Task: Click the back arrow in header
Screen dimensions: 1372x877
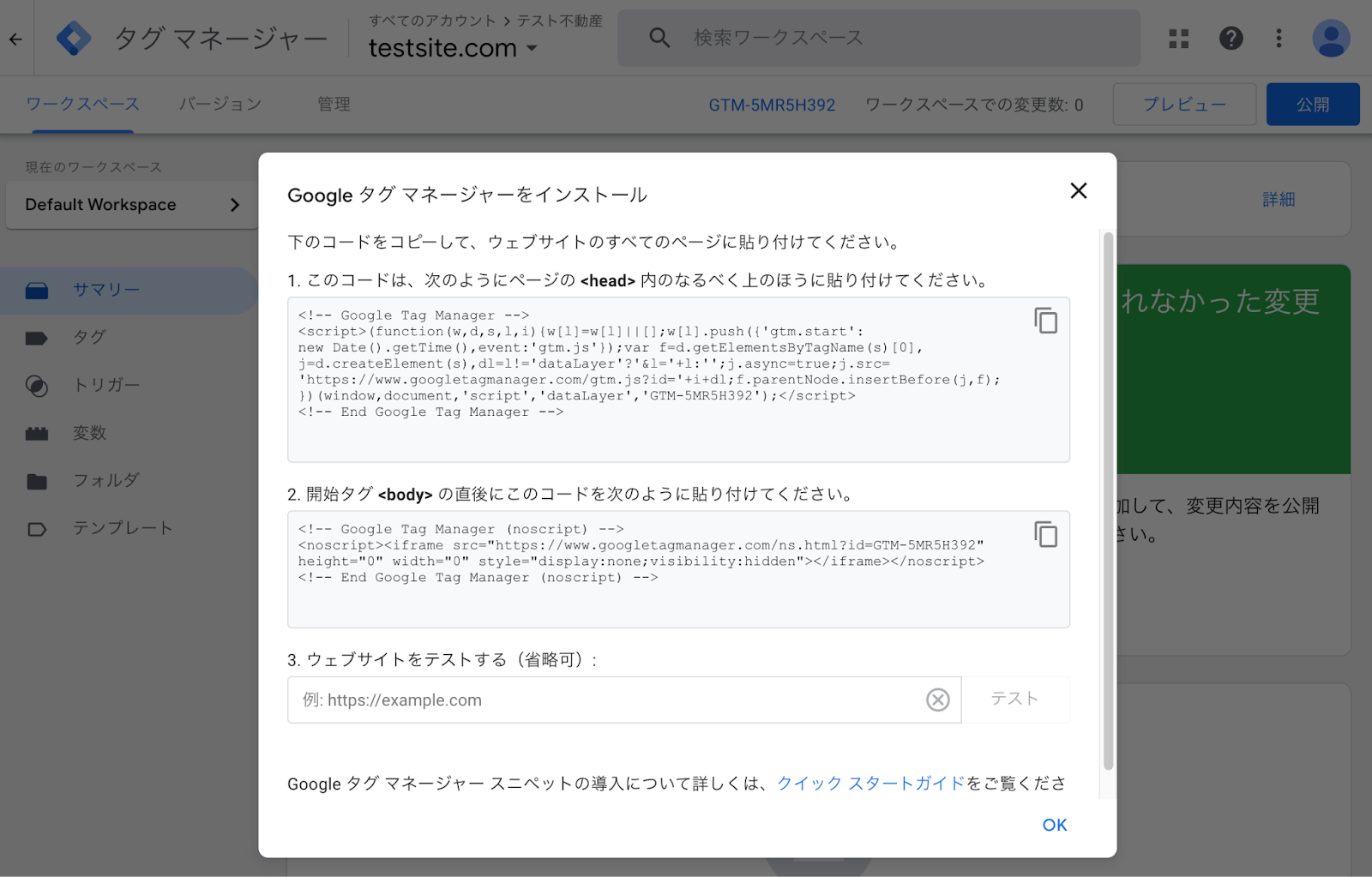Action: (x=15, y=39)
